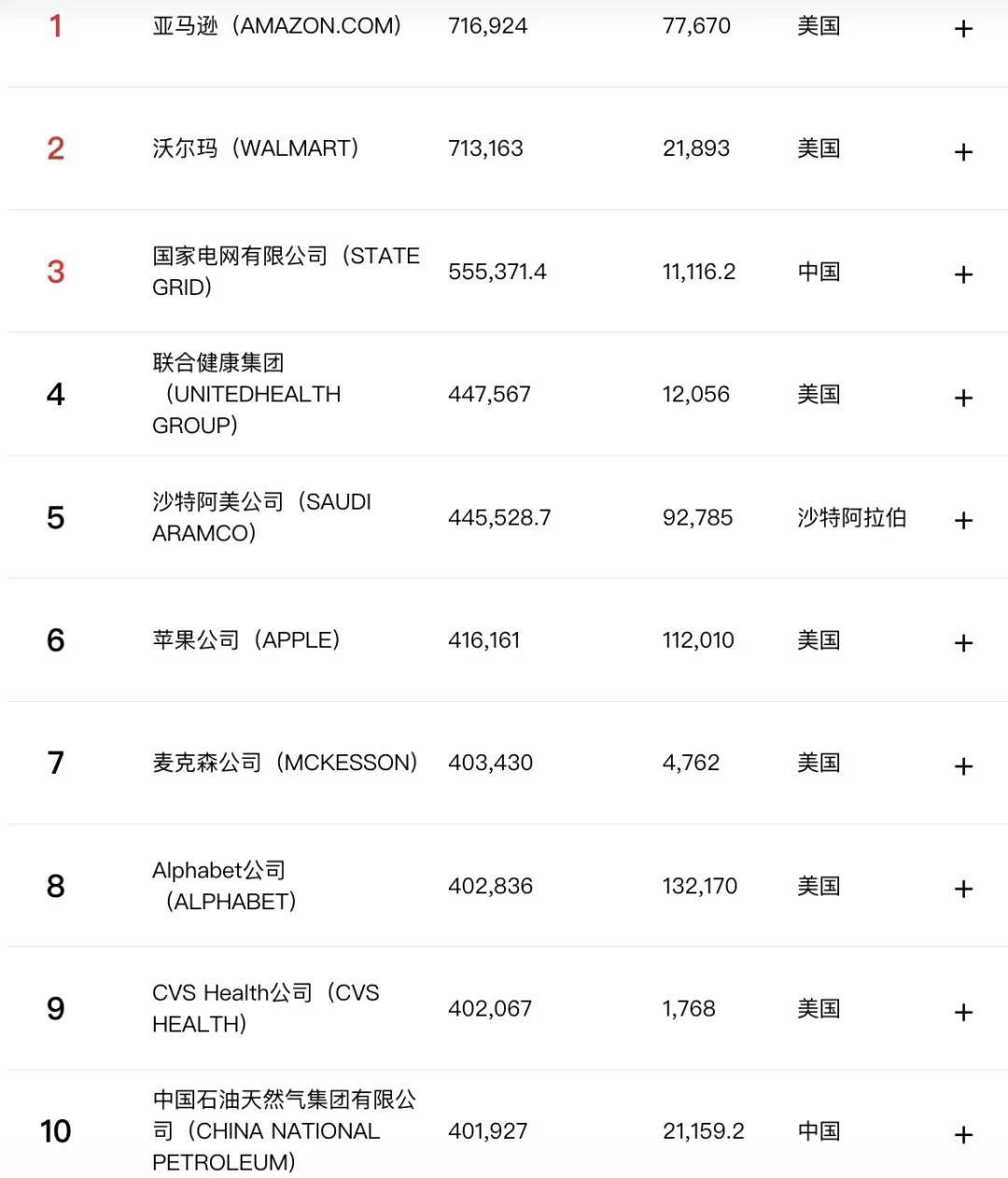Click the 沙特阿拉伯 country label
1008x1178 pixels.
click(x=851, y=518)
